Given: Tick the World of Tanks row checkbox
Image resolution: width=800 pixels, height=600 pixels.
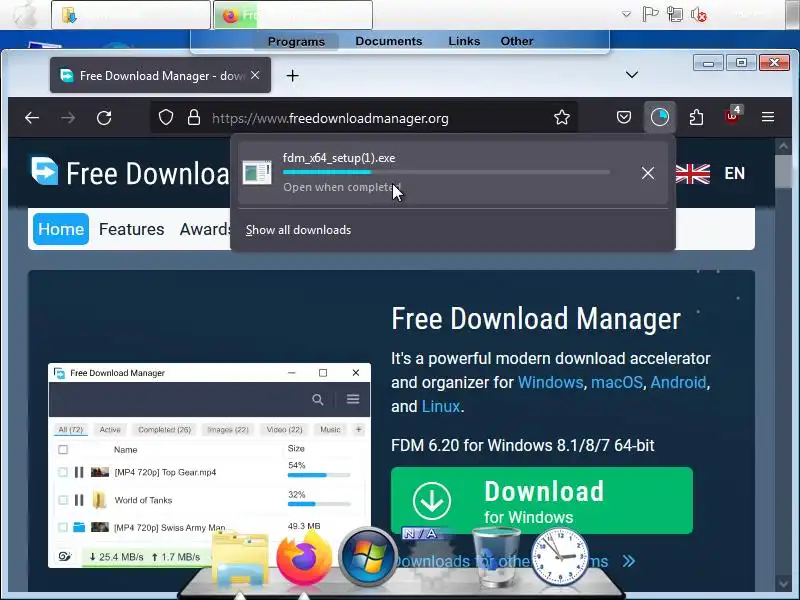Looking at the screenshot, I should 63,500.
